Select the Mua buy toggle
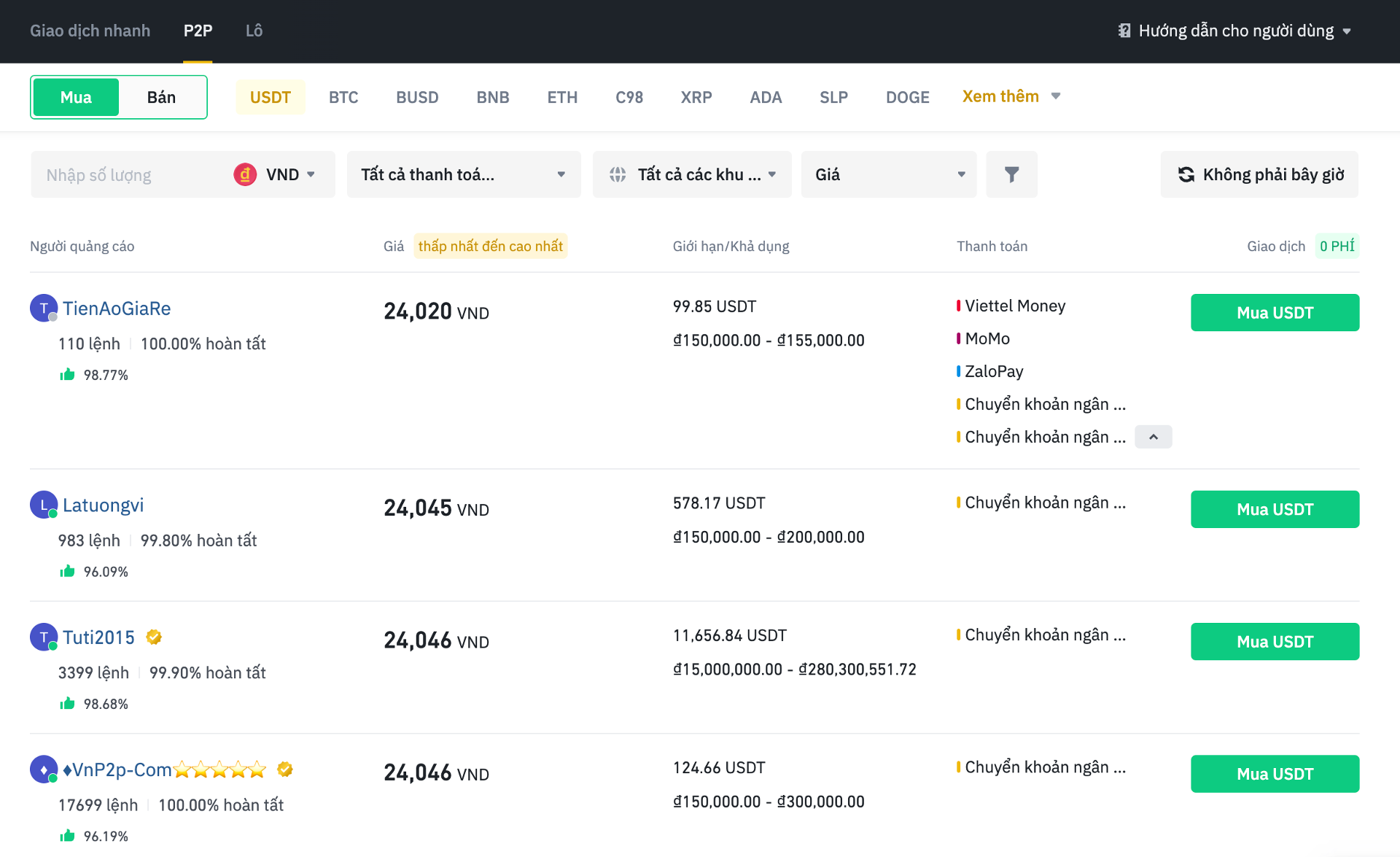The width and height of the screenshot is (1400, 857). (76, 97)
